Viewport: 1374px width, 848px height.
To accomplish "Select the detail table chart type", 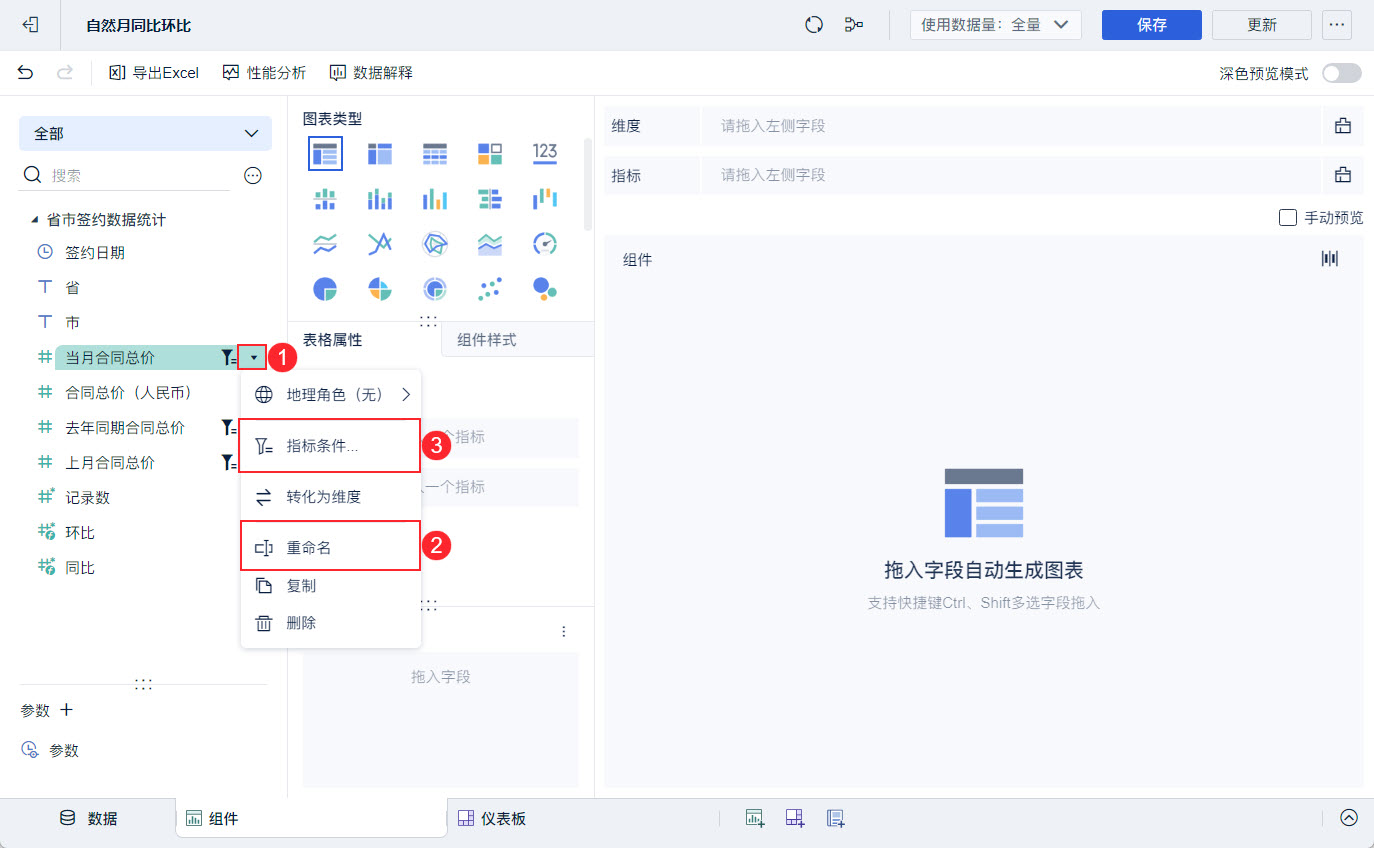I will pyautogui.click(x=435, y=153).
